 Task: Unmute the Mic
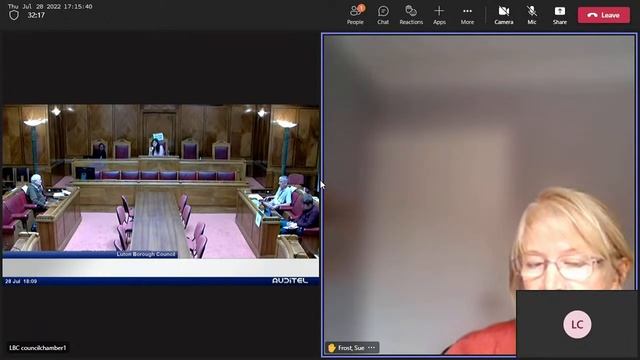point(531,15)
